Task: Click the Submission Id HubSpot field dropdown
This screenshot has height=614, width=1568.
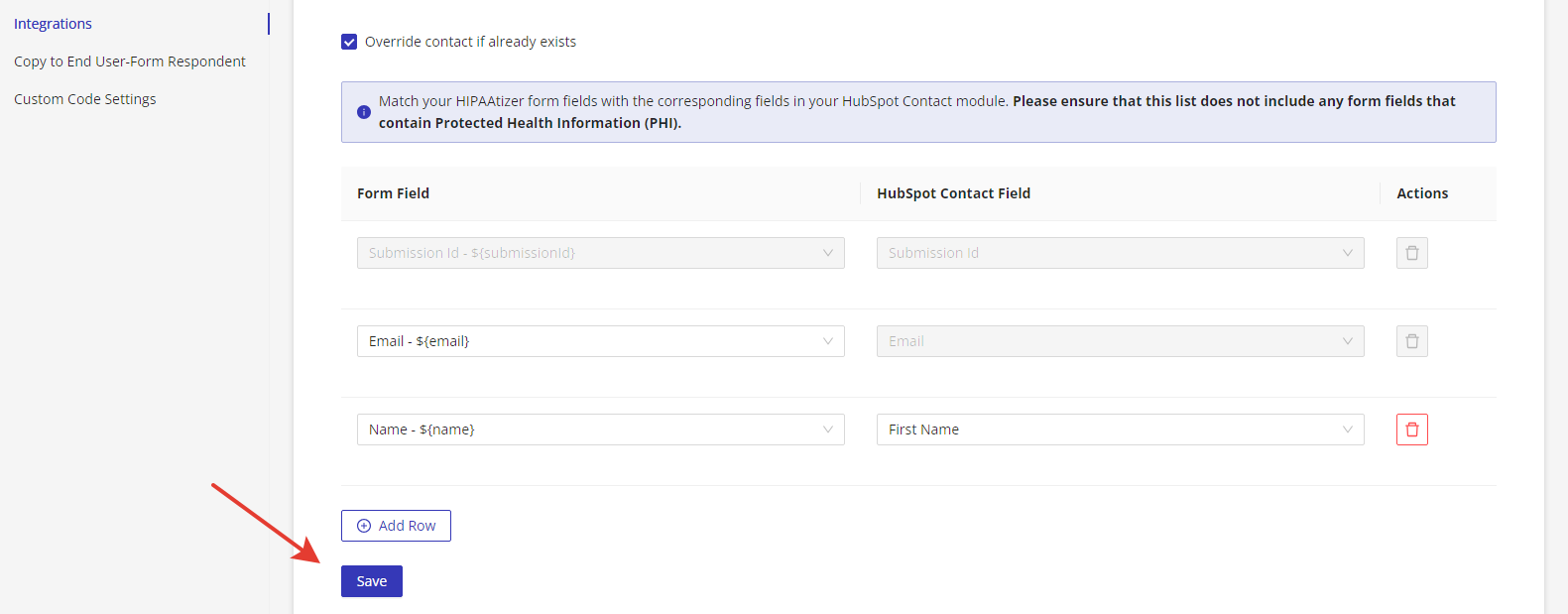Action: [x=1120, y=253]
